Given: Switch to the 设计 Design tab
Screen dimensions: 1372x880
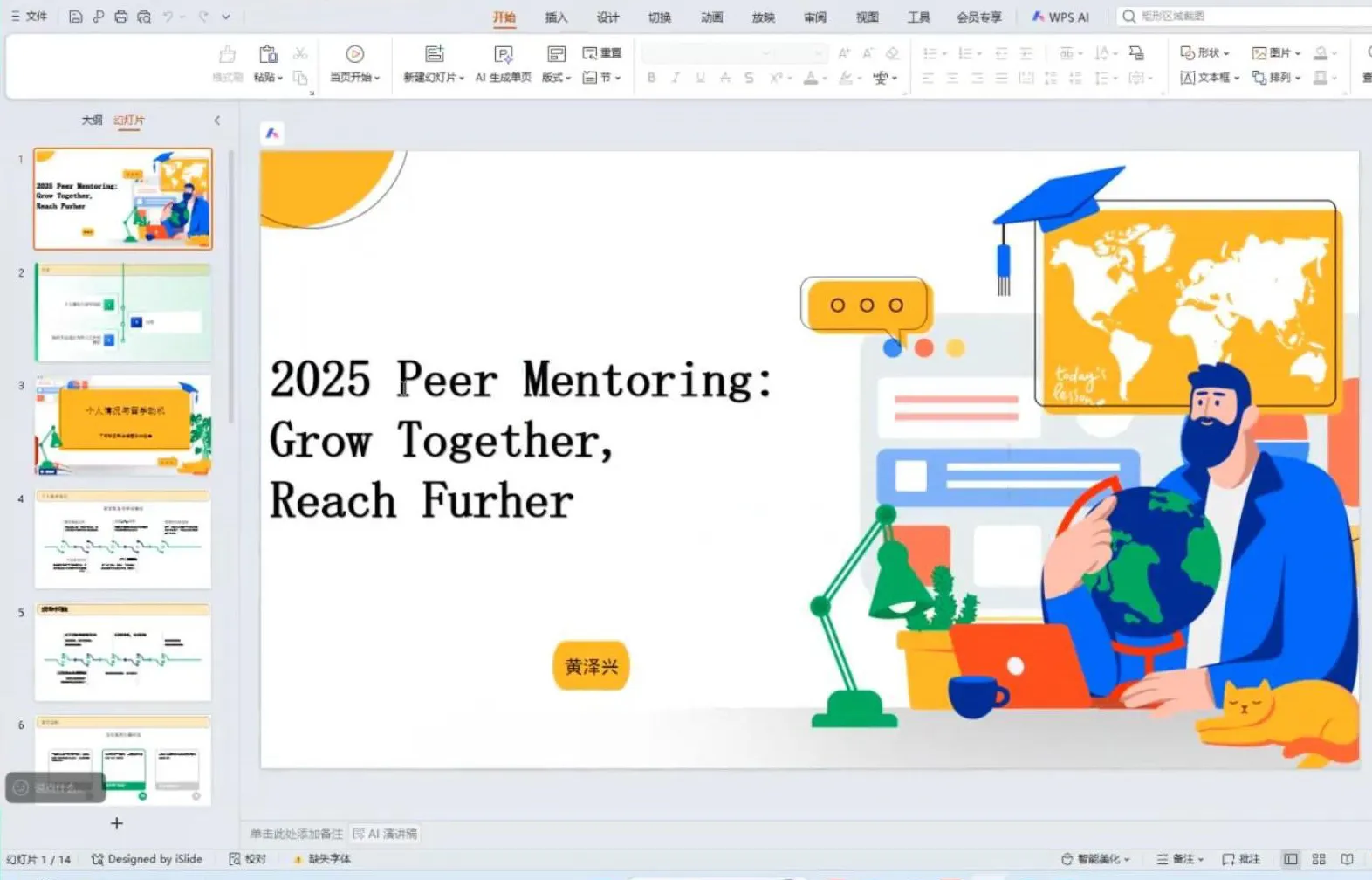Looking at the screenshot, I should pos(607,17).
